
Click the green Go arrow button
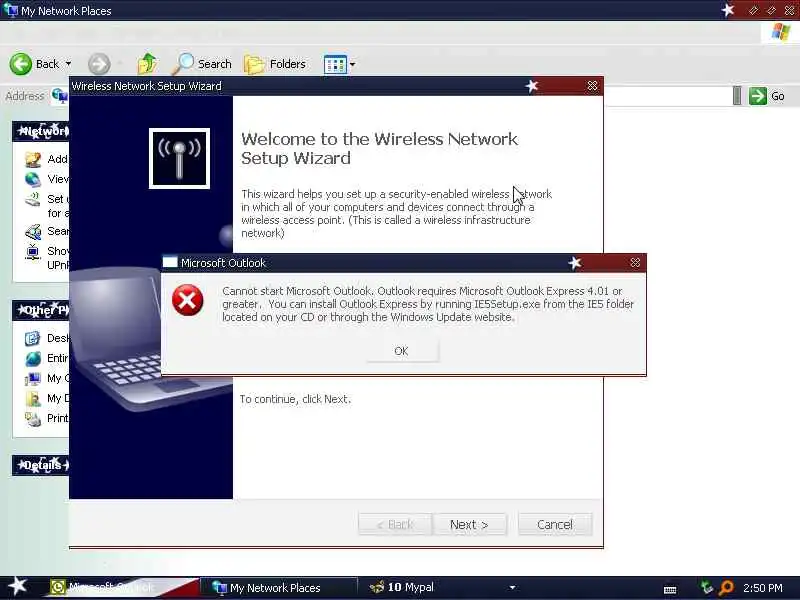click(x=758, y=96)
